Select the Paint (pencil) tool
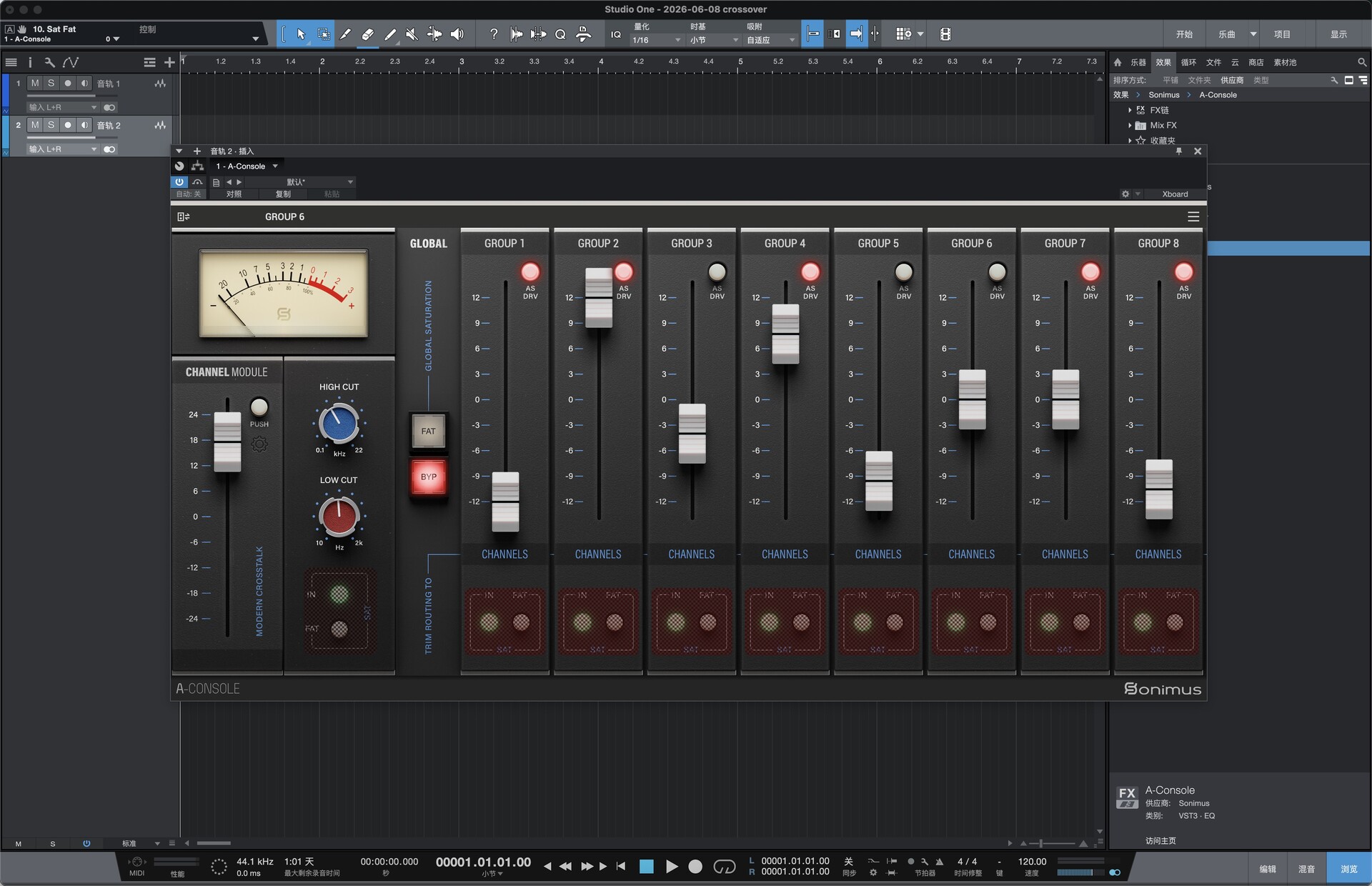 point(390,34)
